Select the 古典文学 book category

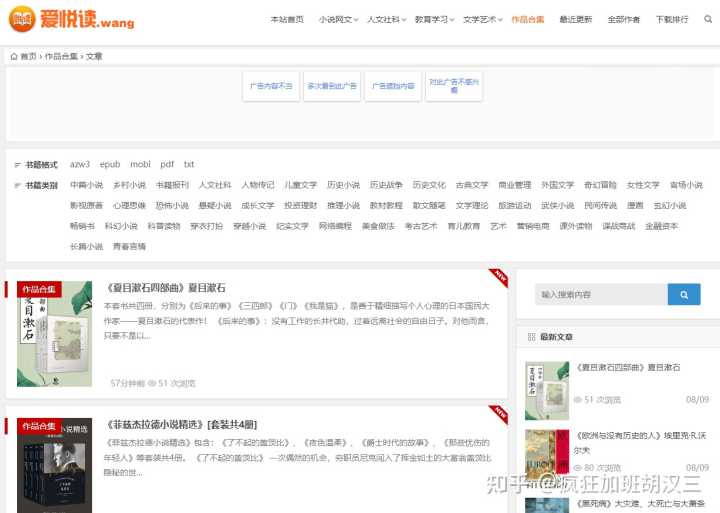472,185
